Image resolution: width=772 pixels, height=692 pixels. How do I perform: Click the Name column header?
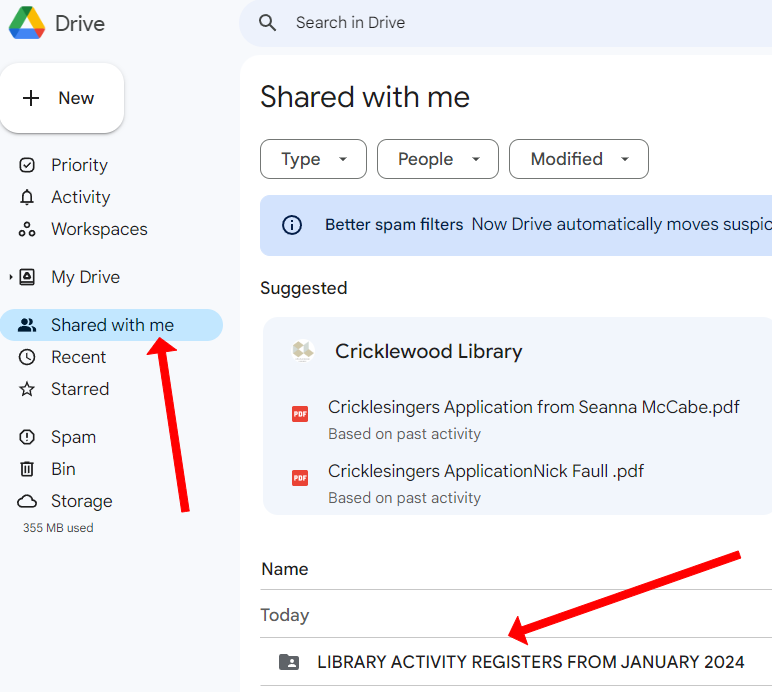[x=285, y=569]
